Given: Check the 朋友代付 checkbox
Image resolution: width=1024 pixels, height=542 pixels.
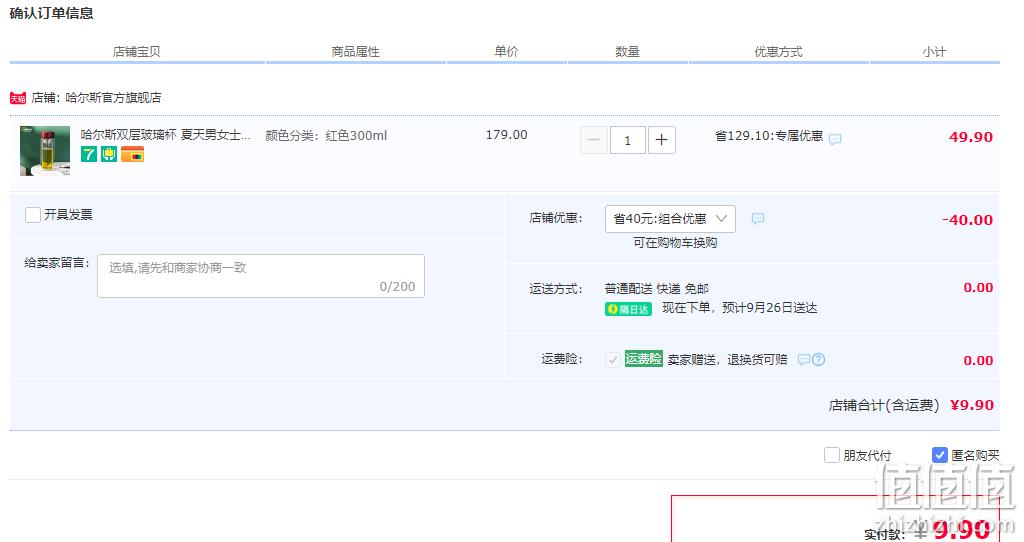Looking at the screenshot, I should tap(831, 455).
